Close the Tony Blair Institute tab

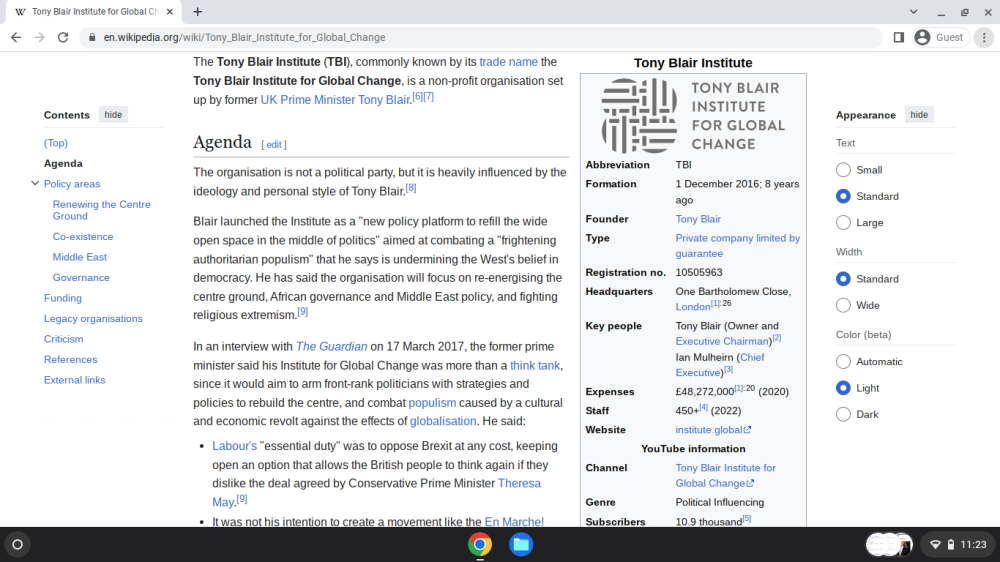170,11
